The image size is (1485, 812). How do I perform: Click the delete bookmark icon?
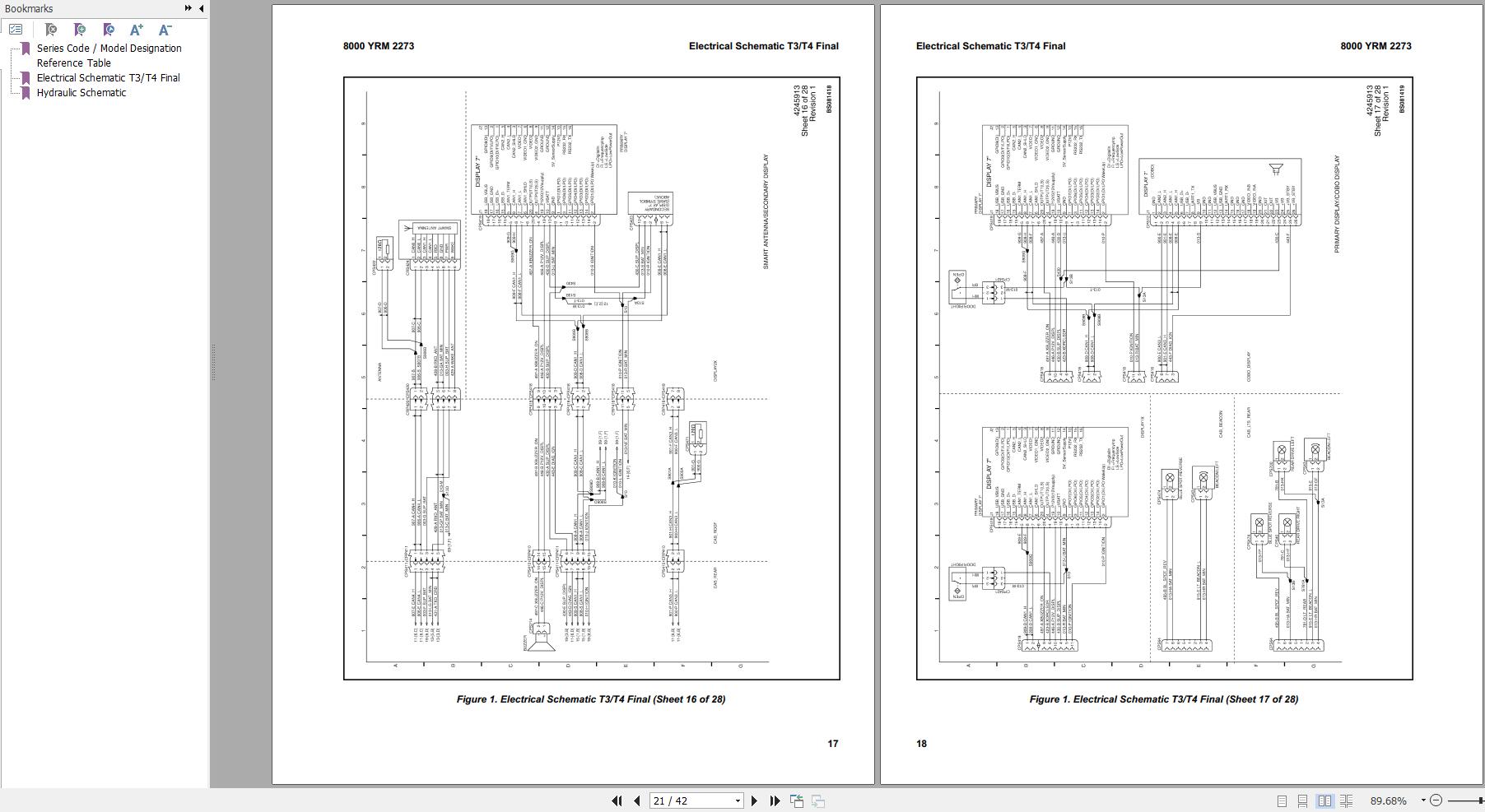point(51,30)
